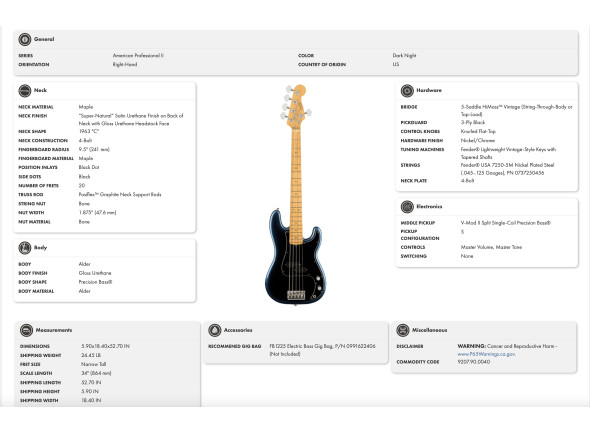Click the Electronics section icon
590x434 pixels.
click(407, 207)
